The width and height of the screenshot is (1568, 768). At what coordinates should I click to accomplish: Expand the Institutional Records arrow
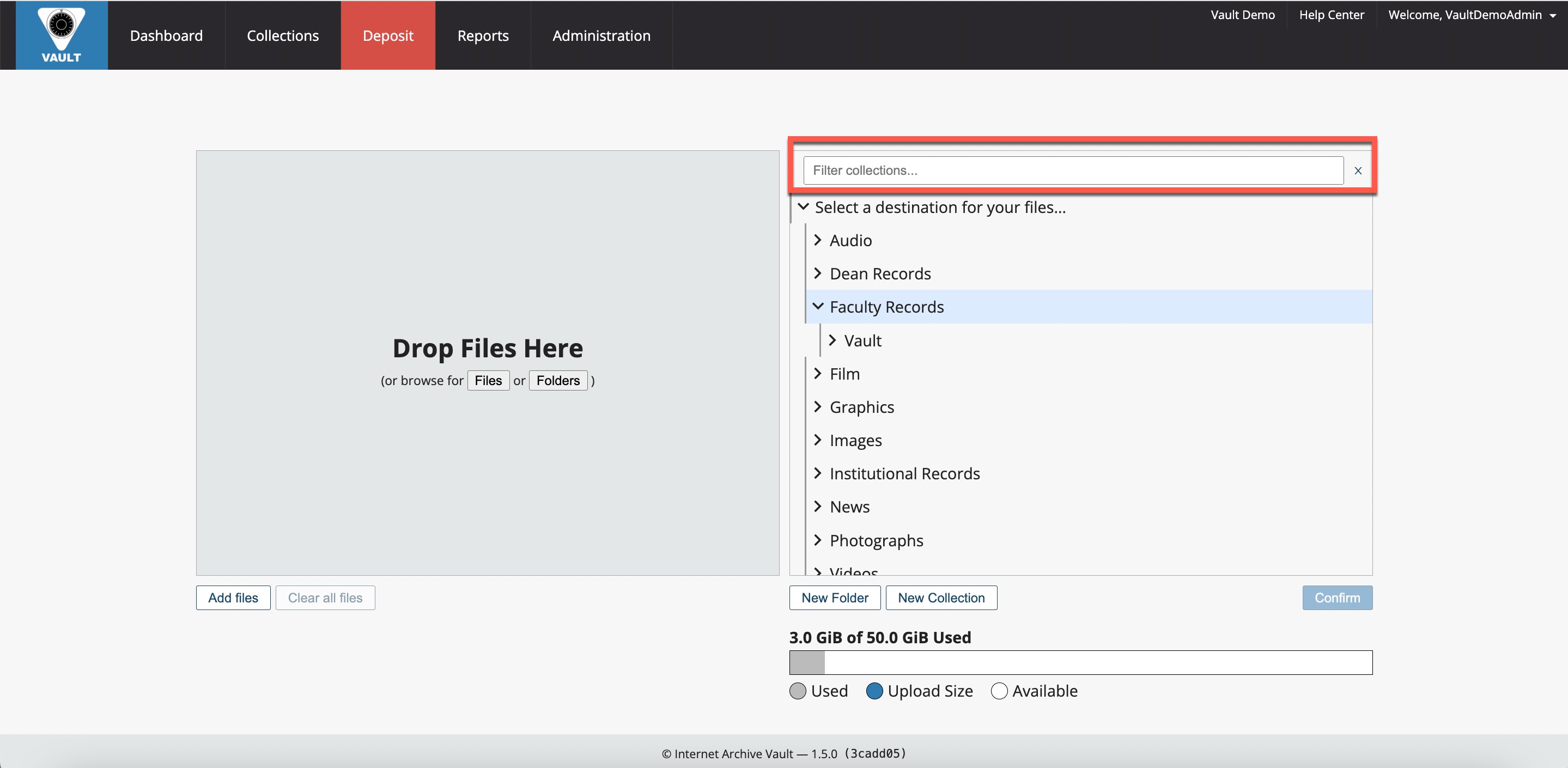coord(817,473)
